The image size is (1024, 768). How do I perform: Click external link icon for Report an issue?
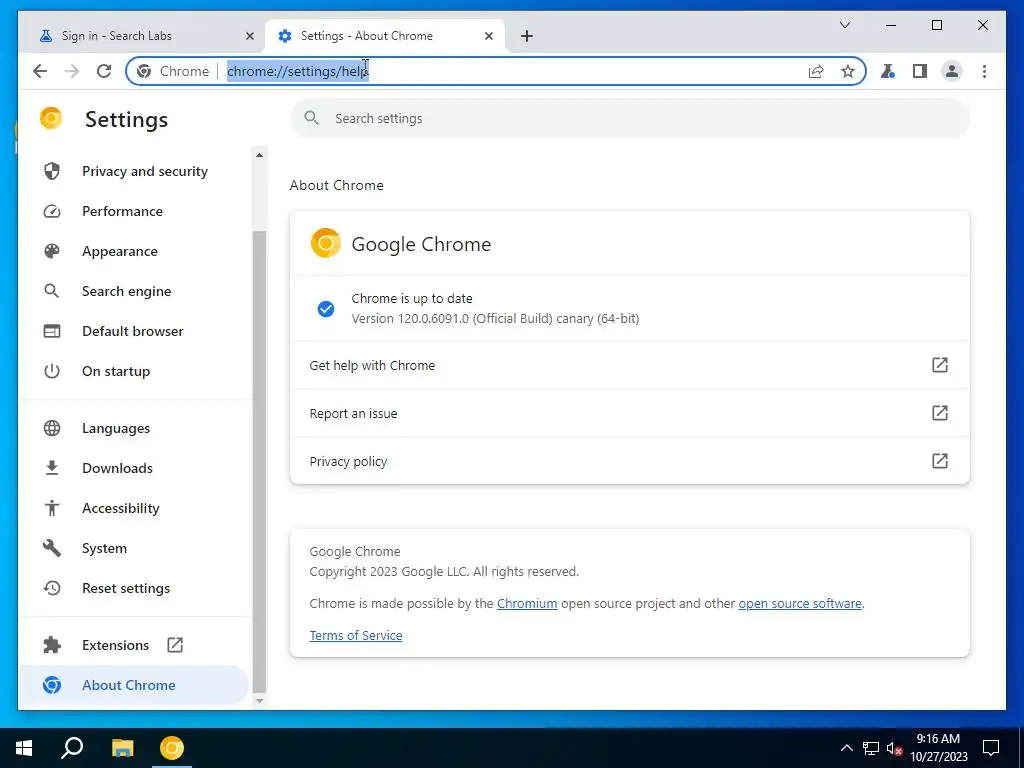pos(940,413)
